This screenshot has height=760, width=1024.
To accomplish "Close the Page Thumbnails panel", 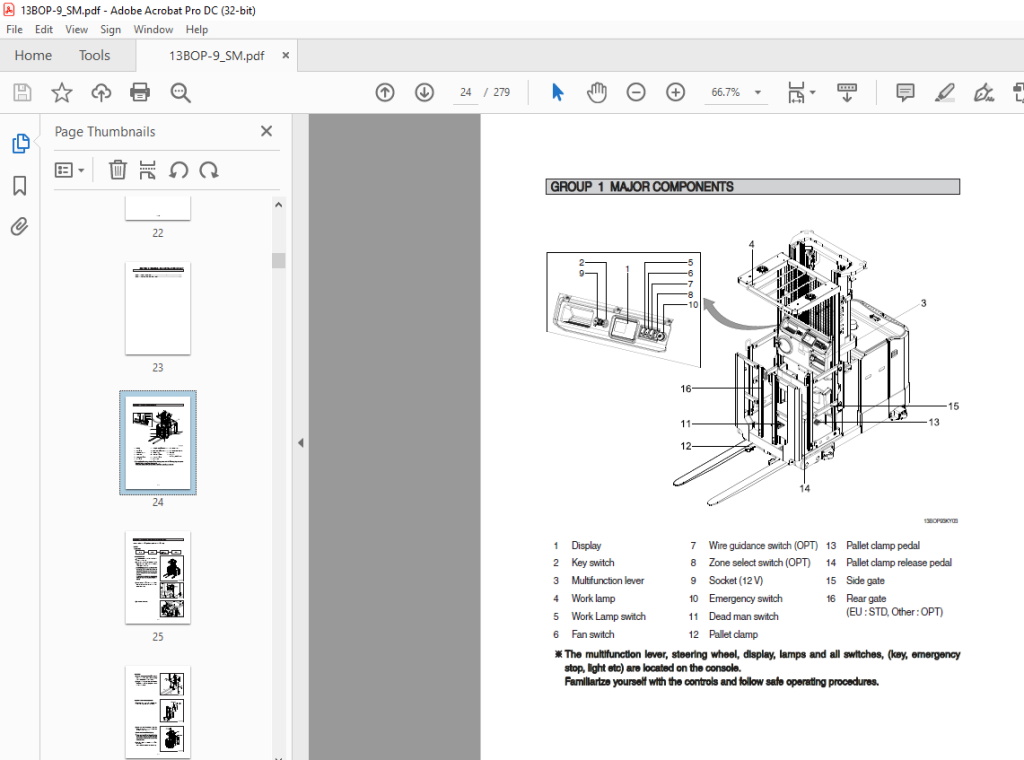I will 266,131.
